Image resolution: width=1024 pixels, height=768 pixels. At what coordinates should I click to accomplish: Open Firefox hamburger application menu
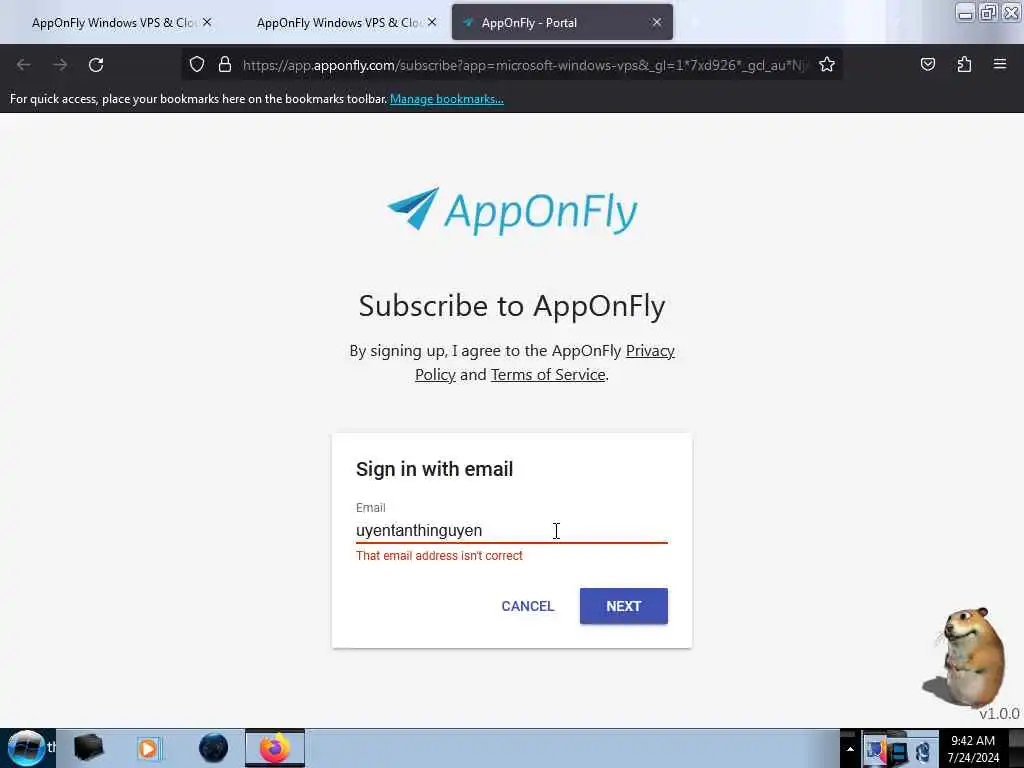click(1000, 64)
